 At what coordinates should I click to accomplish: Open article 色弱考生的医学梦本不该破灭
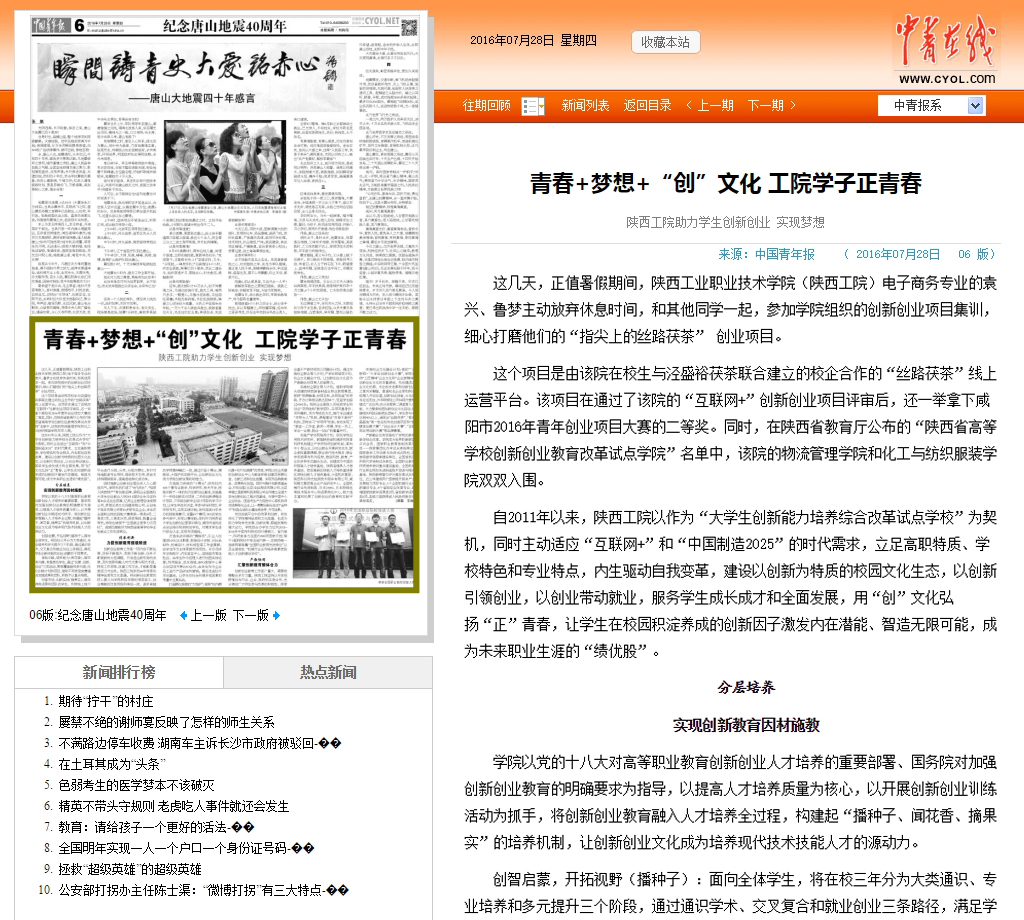click(136, 785)
